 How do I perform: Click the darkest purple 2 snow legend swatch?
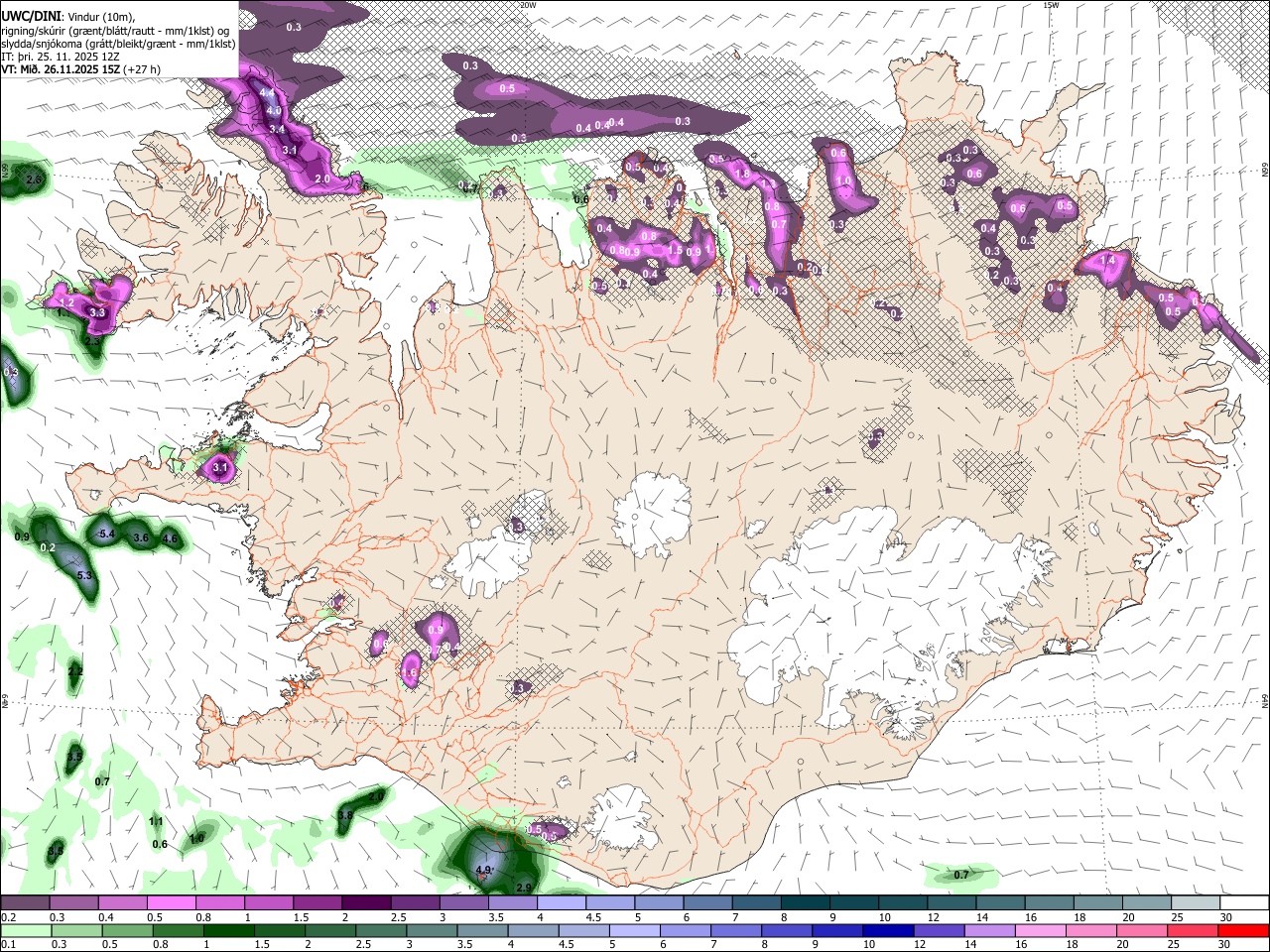(x=366, y=902)
